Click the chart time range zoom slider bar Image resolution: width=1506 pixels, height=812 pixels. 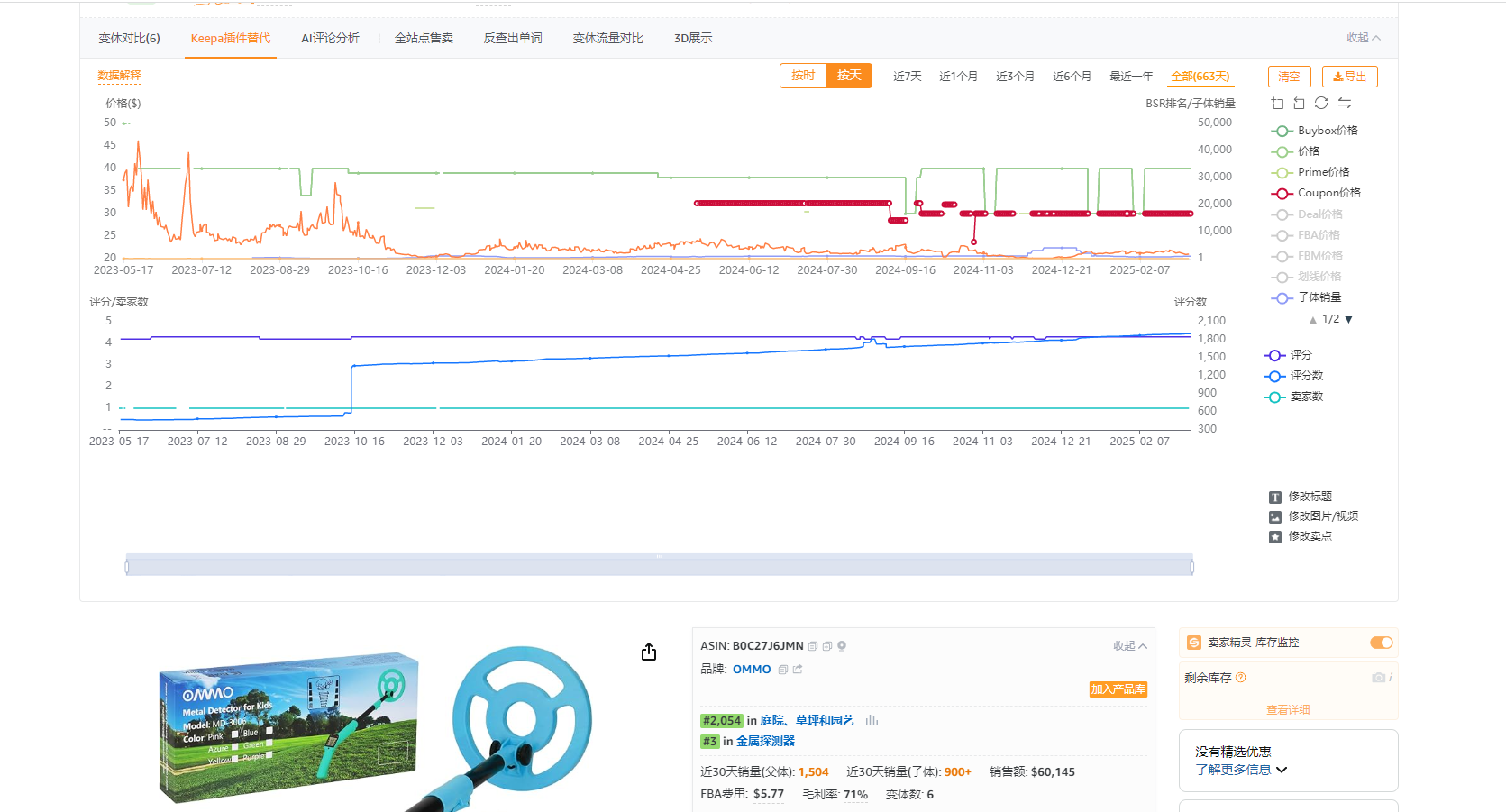click(x=660, y=567)
